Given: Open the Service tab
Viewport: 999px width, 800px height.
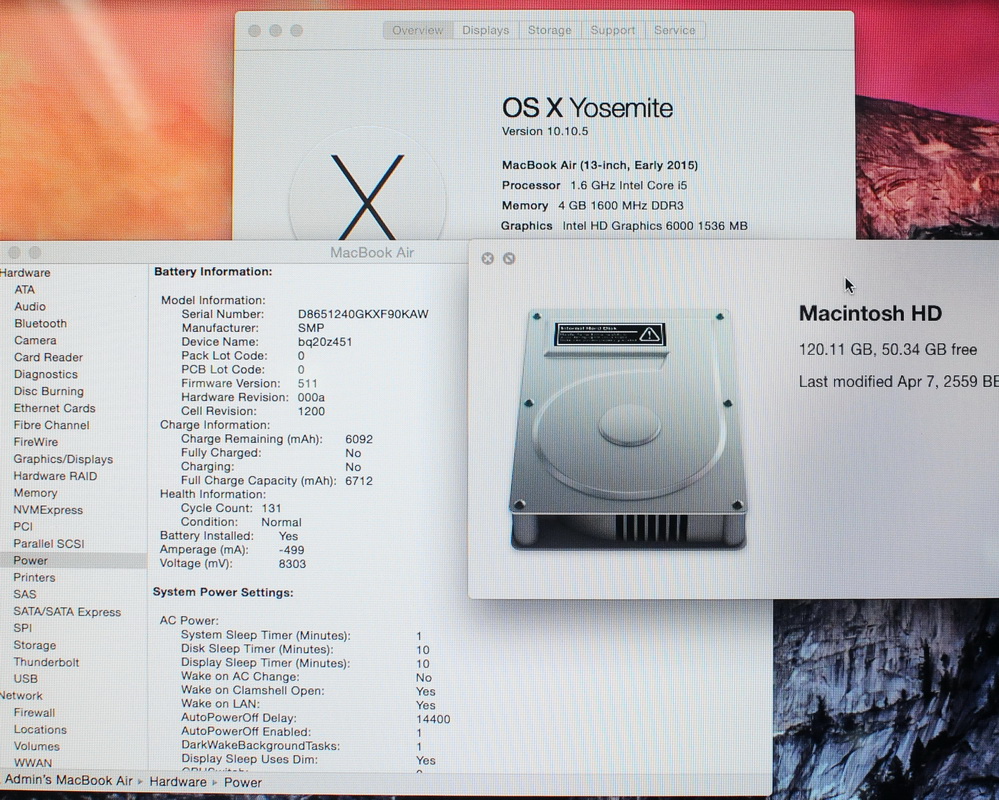Looking at the screenshot, I should pyautogui.click(x=675, y=30).
